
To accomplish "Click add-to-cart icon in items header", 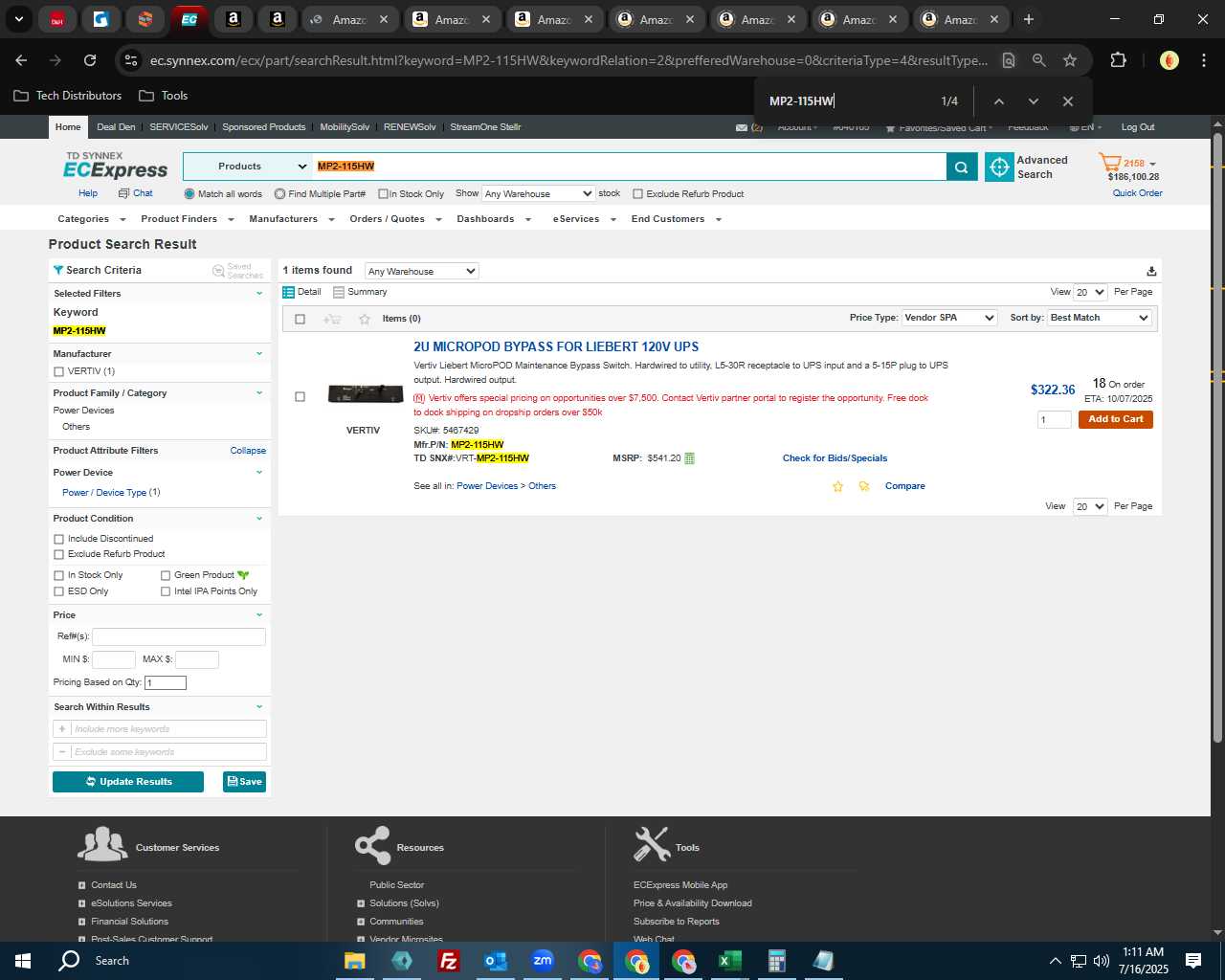I will coord(332,320).
